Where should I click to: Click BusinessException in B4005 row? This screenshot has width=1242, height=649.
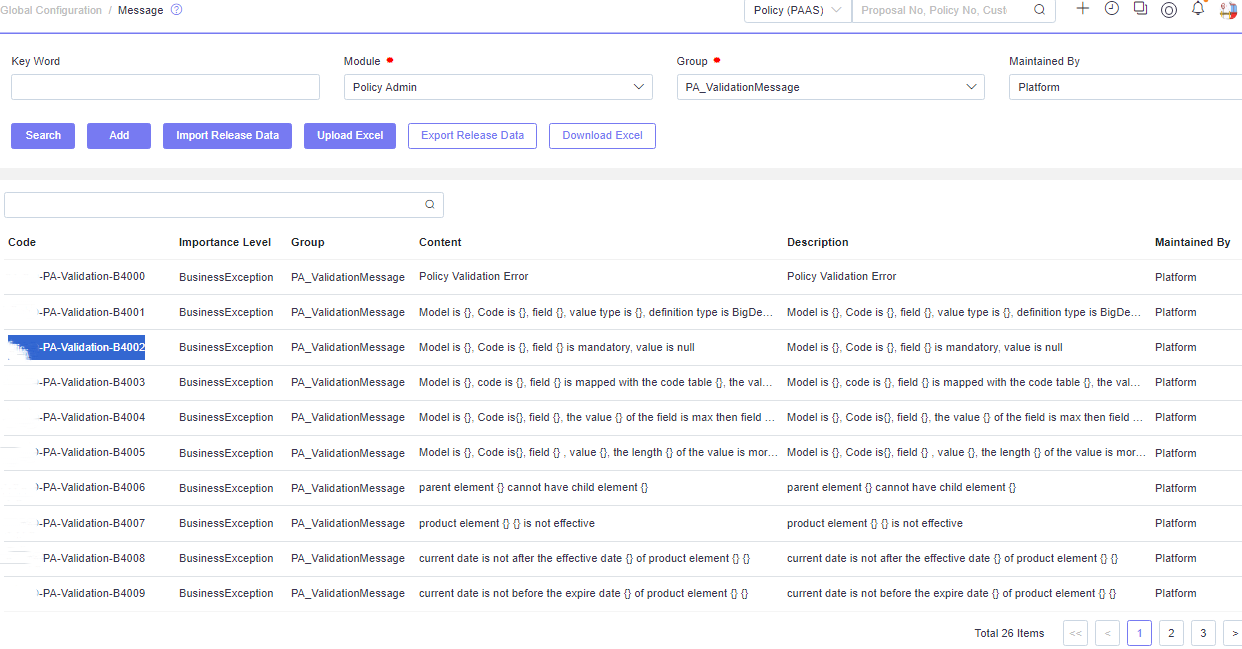tap(226, 453)
